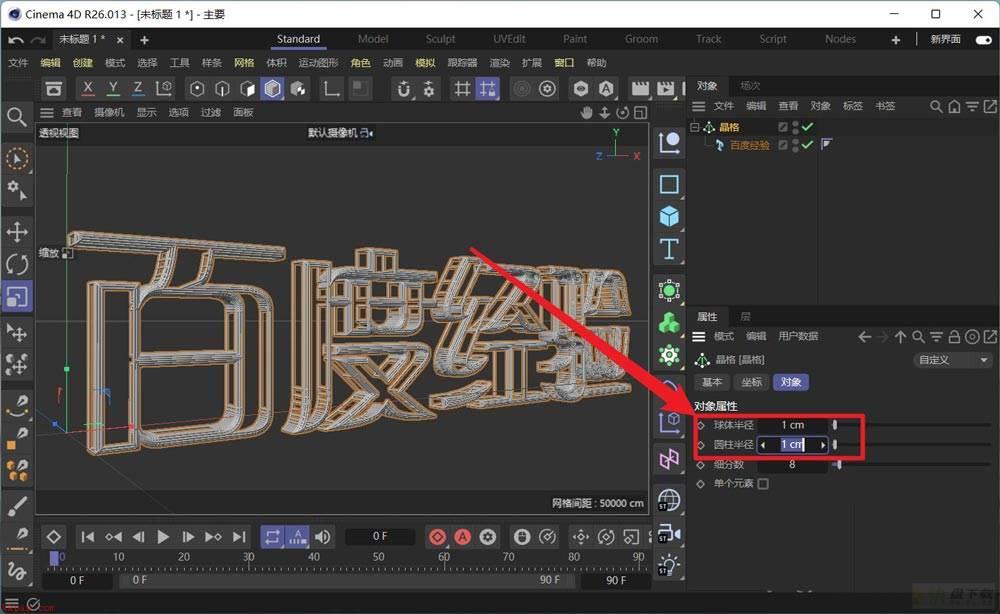The width and height of the screenshot is (1000, 614).
Task: Open the green cloner MoGraph icon
Action: (x=669, y=323)
